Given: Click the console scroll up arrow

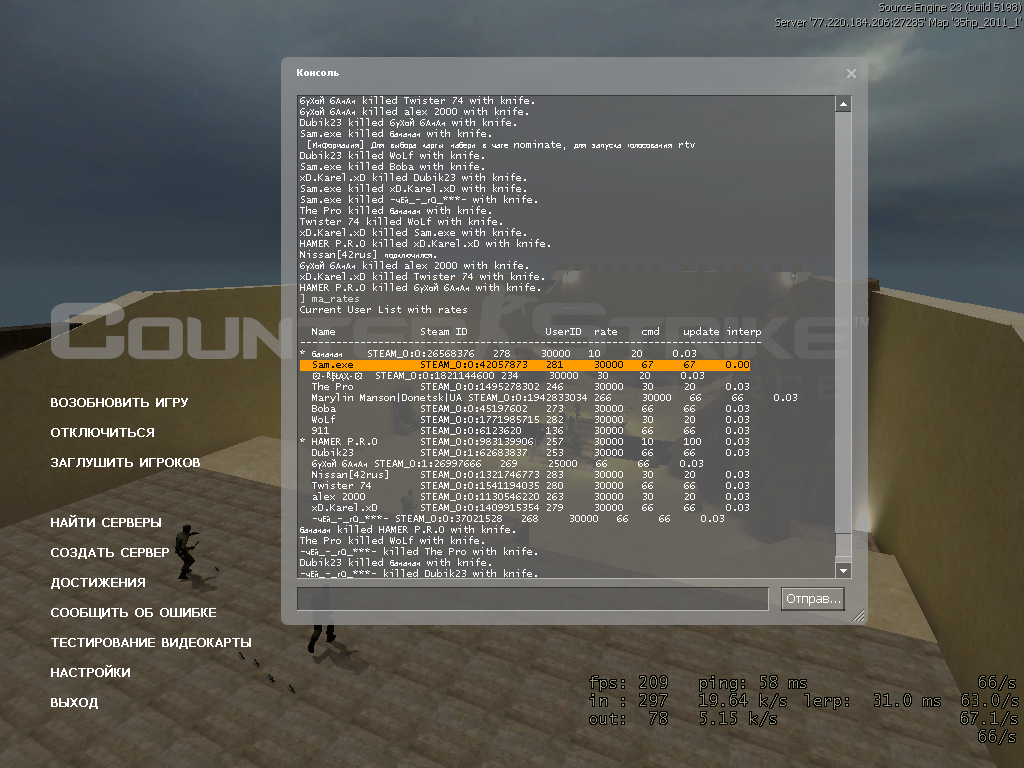Looking at the screenshot, I should click(843, 104).
